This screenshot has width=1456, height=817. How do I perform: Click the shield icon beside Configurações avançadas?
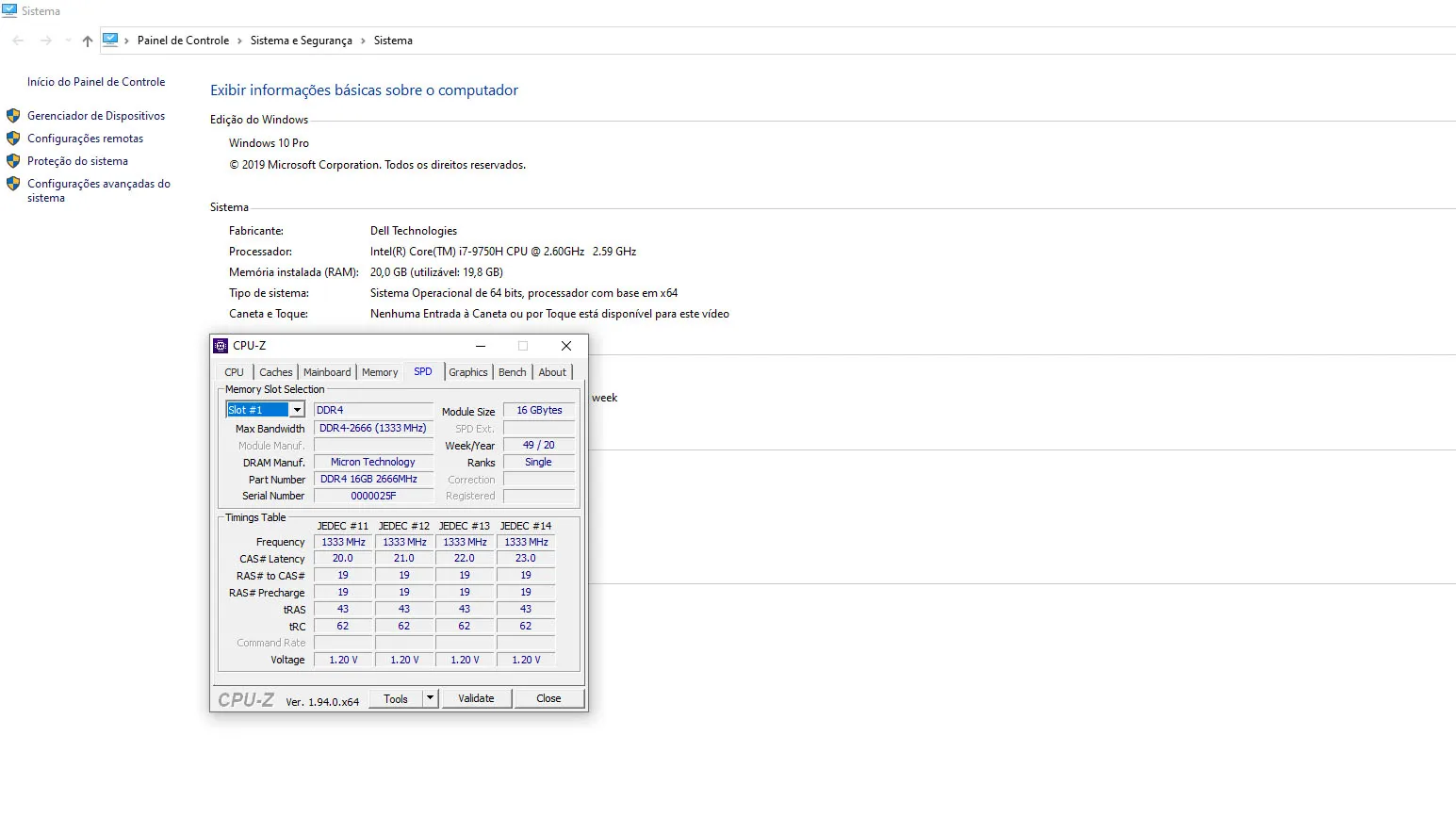click(13, 184)
